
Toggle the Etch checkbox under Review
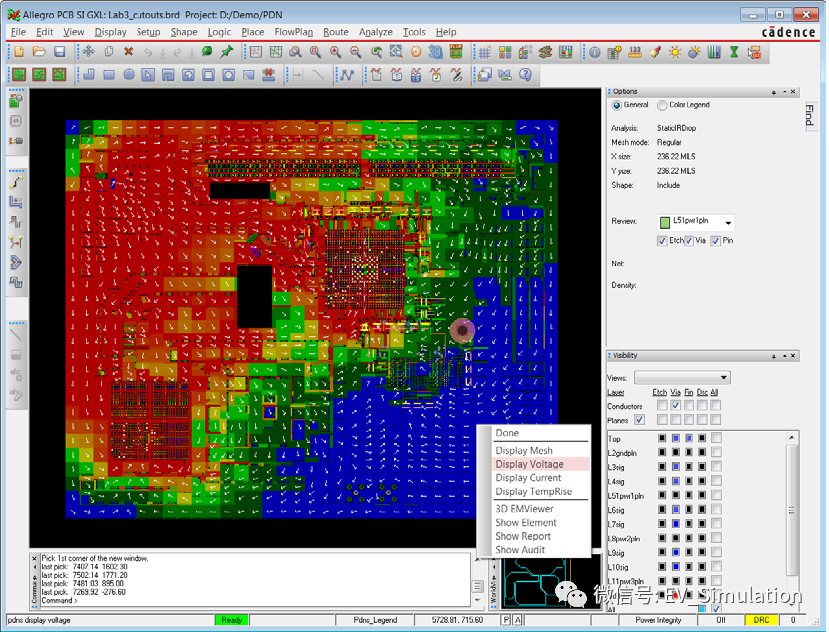point(662,241)
